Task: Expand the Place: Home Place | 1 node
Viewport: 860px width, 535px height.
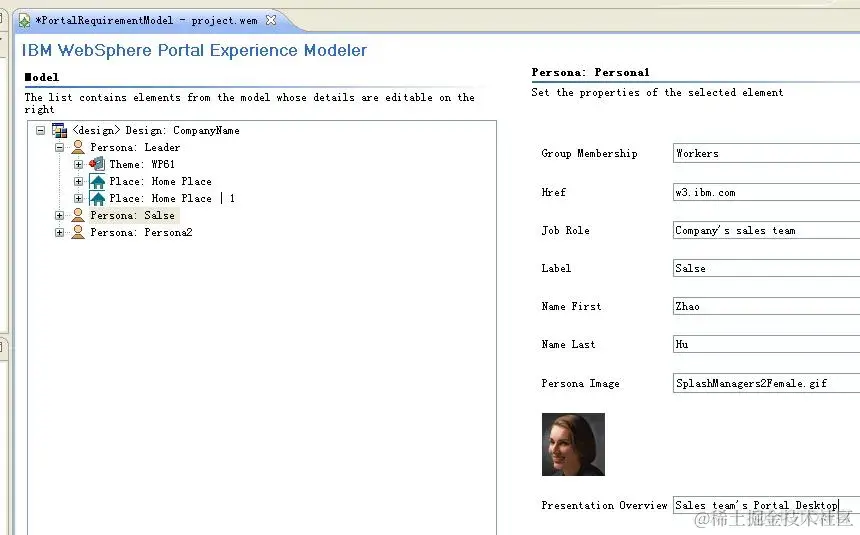Action: click(78, 199)
